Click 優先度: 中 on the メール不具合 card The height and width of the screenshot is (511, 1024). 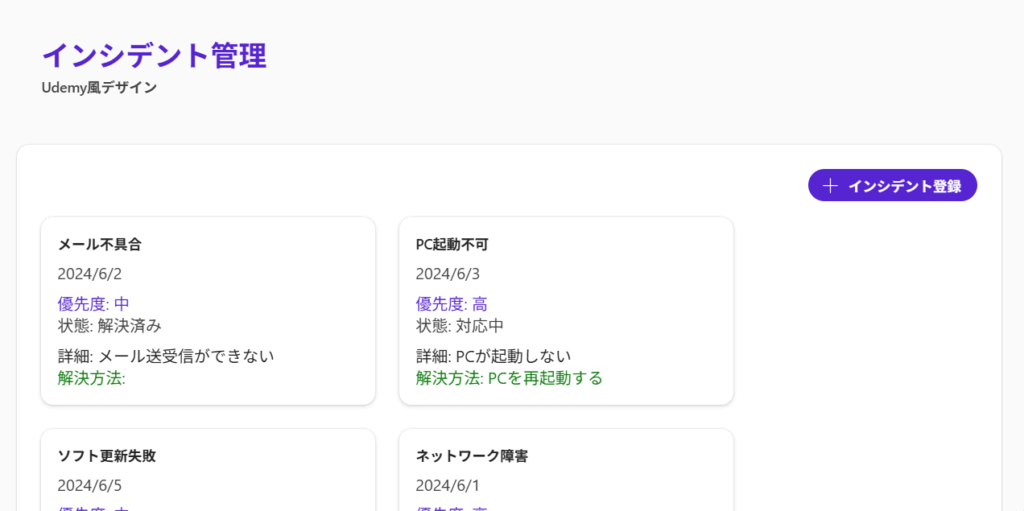point(93,304)
